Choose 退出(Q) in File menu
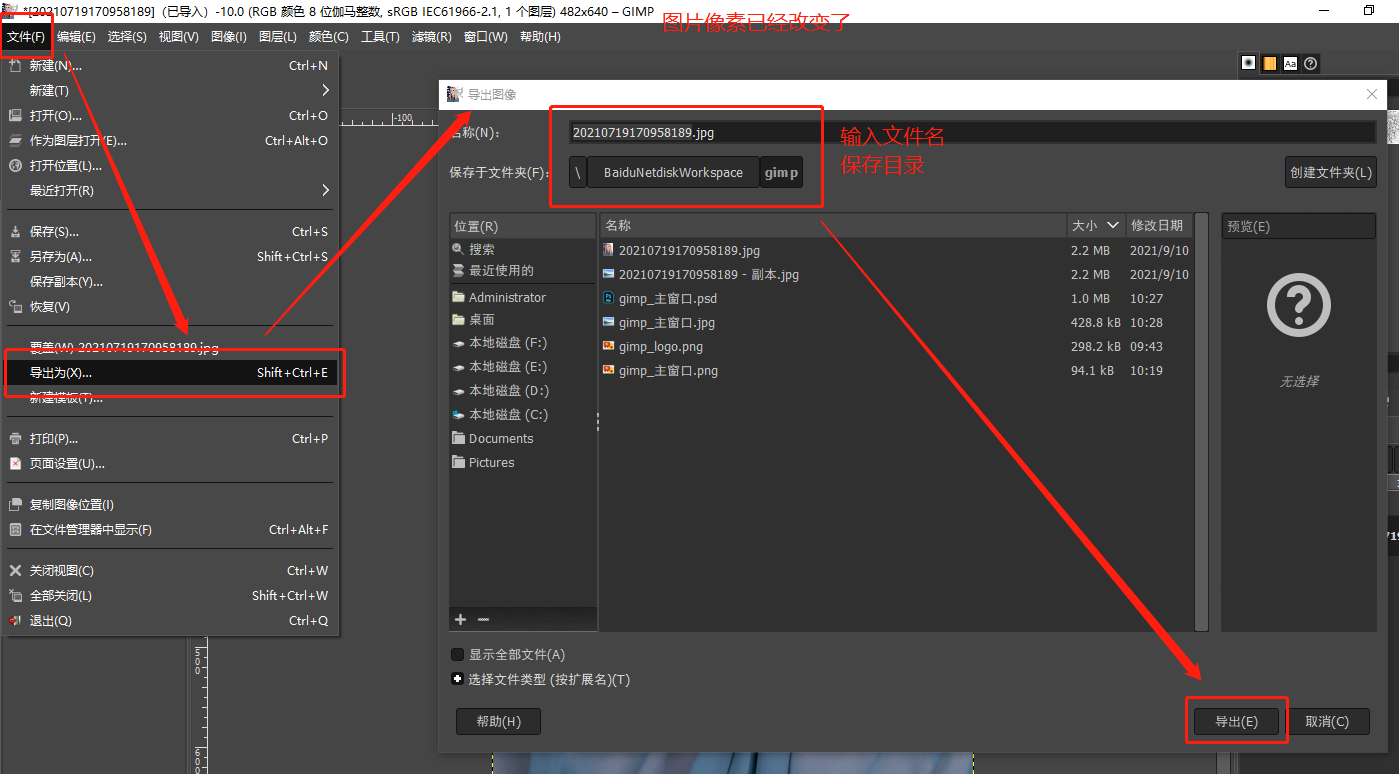The image size is (1399, 774). pos(172,621)
